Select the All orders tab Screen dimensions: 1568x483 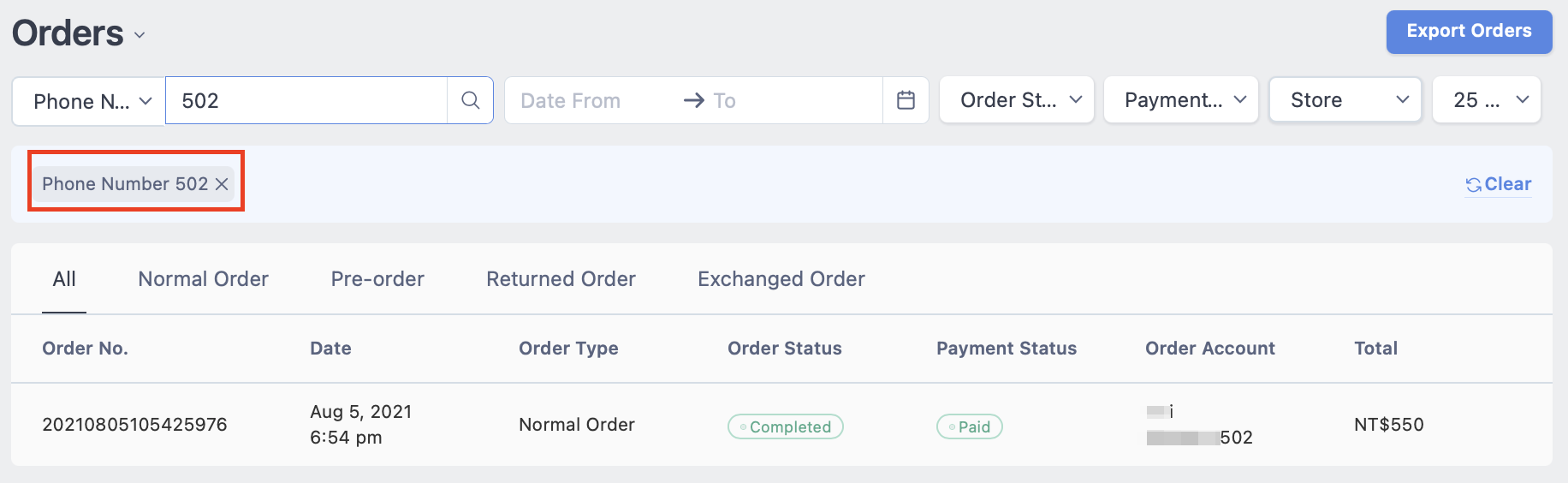[64, 279]
